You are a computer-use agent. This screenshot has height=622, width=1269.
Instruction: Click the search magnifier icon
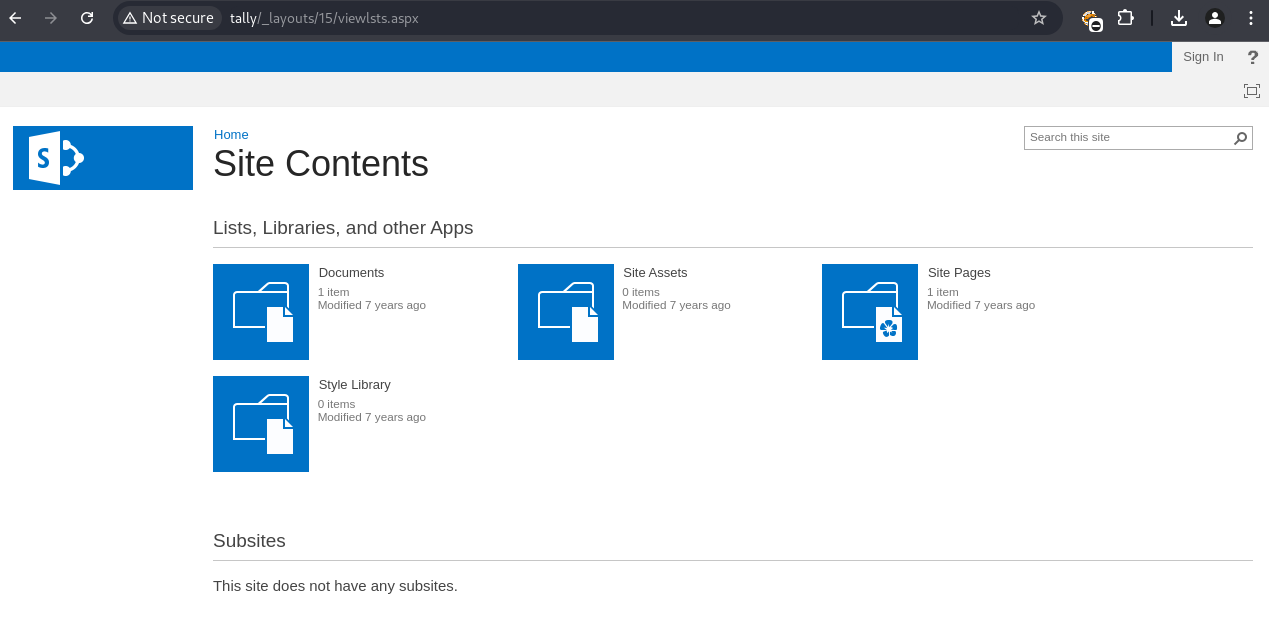point(1240,138)
